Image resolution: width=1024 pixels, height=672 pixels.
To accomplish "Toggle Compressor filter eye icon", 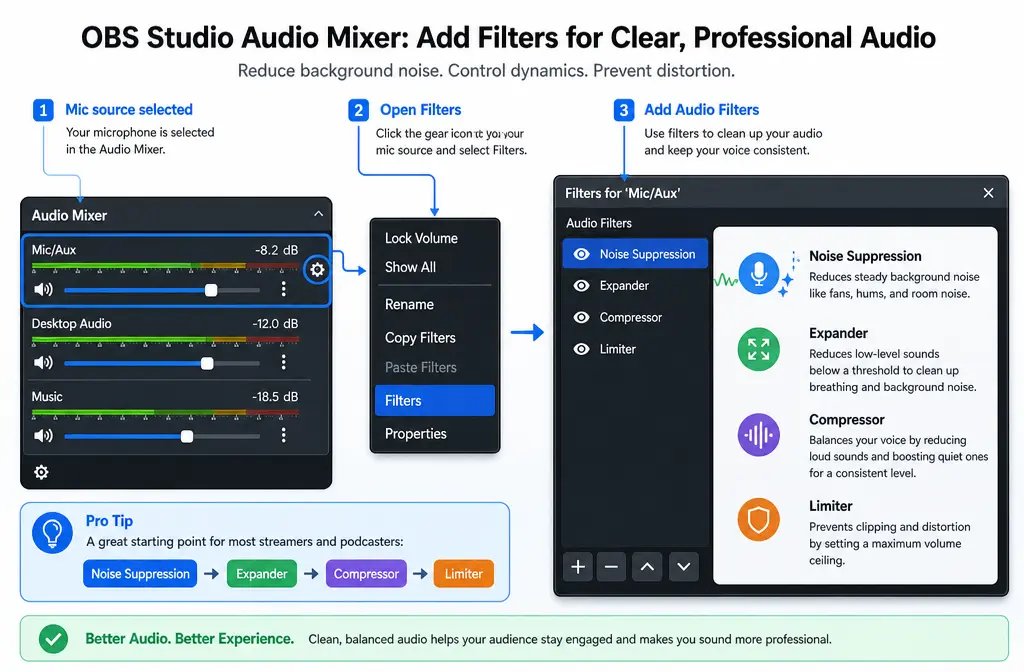I will point(581,317).
